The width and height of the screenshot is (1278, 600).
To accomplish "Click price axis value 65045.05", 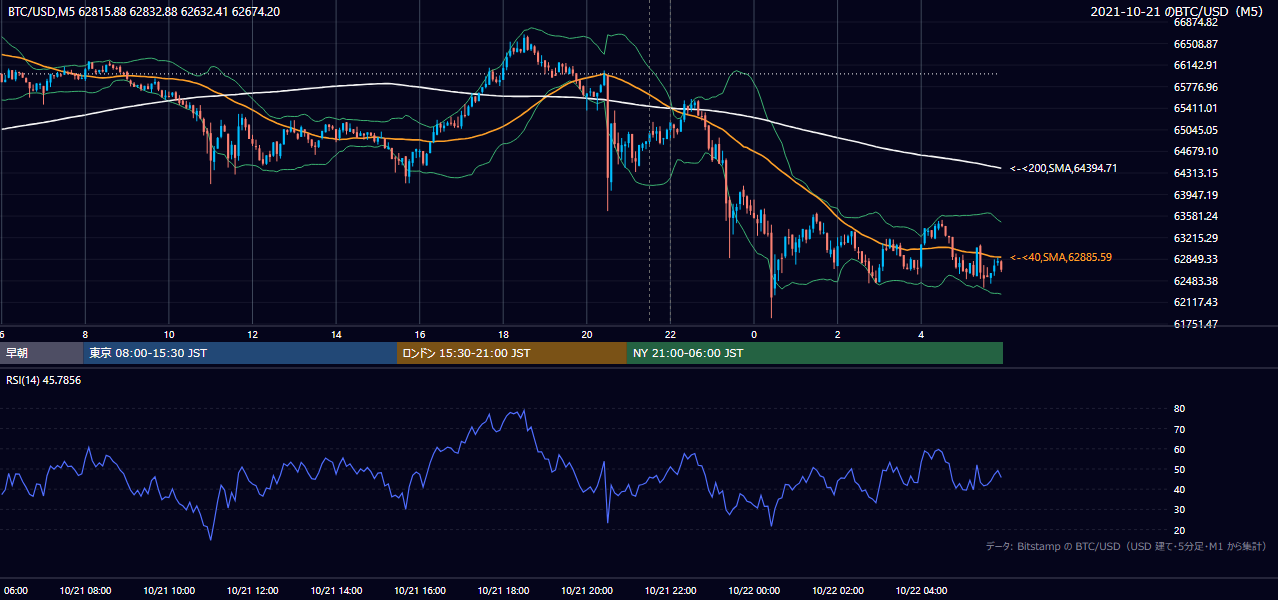I will (x=1195, y=130).
